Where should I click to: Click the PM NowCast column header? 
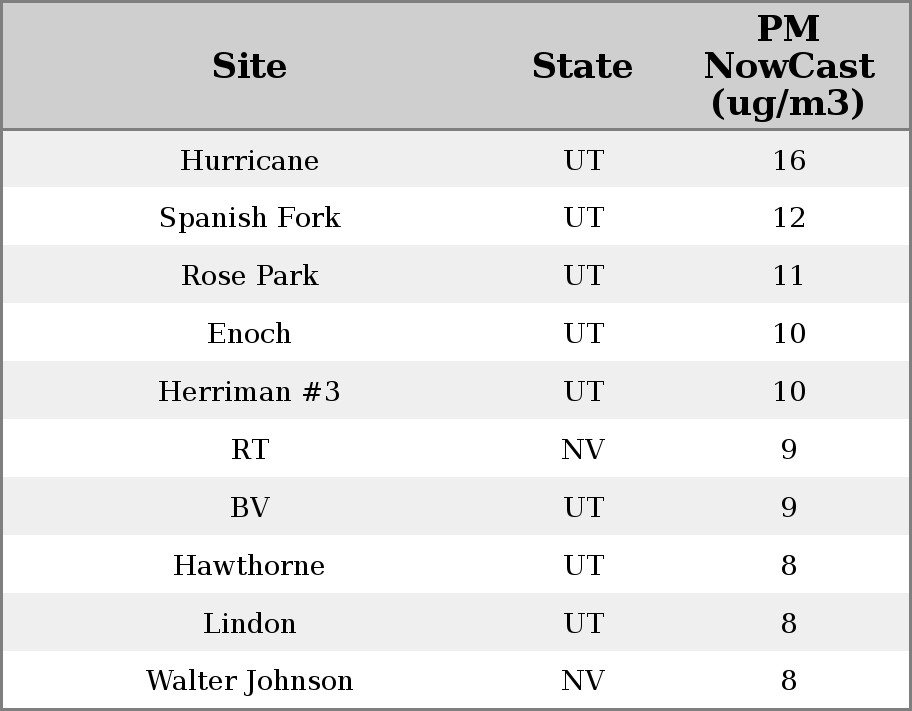pos(788,66)
